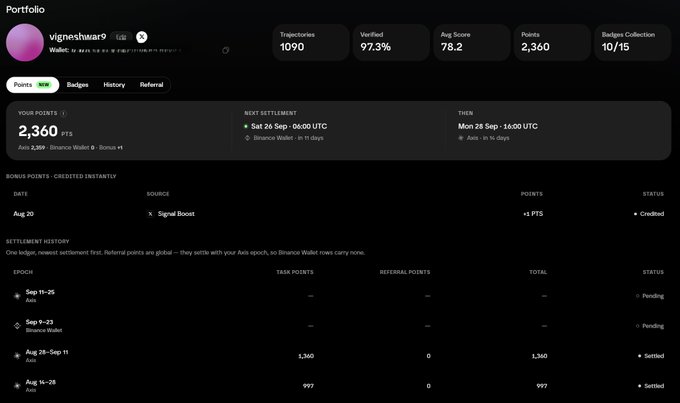Click the Axis icon on Sep 11–25 row
The width and height of the screenshot is (680, 403).
click(x=17, y=296)
